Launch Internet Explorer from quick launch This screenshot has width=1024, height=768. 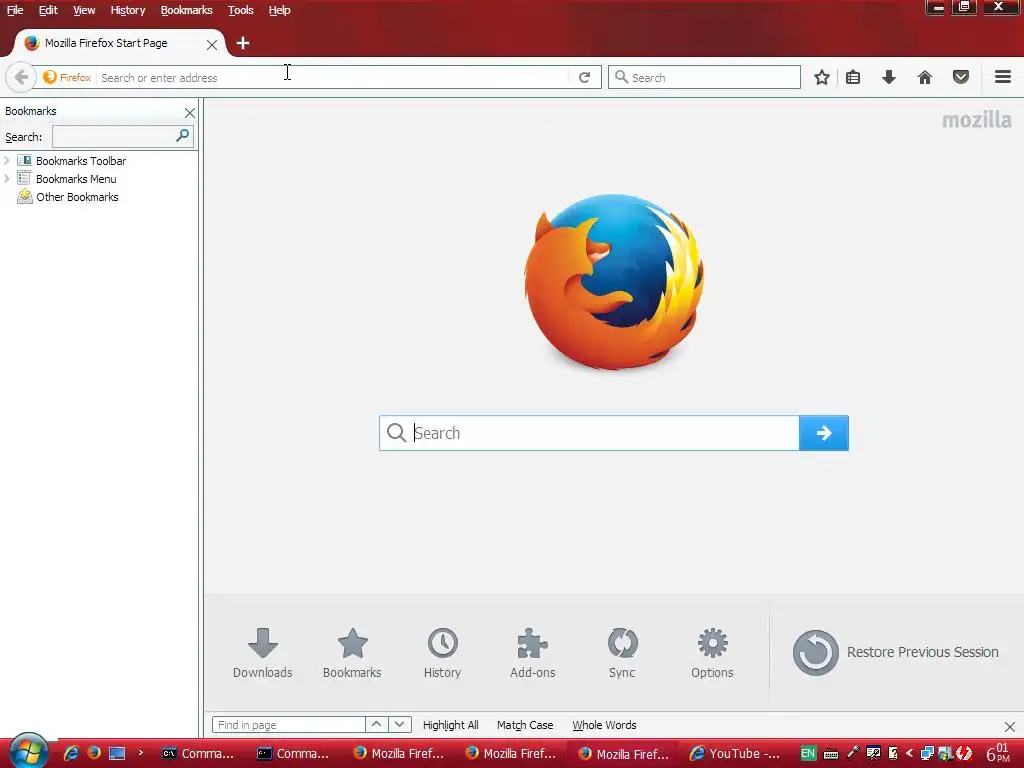point(71,753)
